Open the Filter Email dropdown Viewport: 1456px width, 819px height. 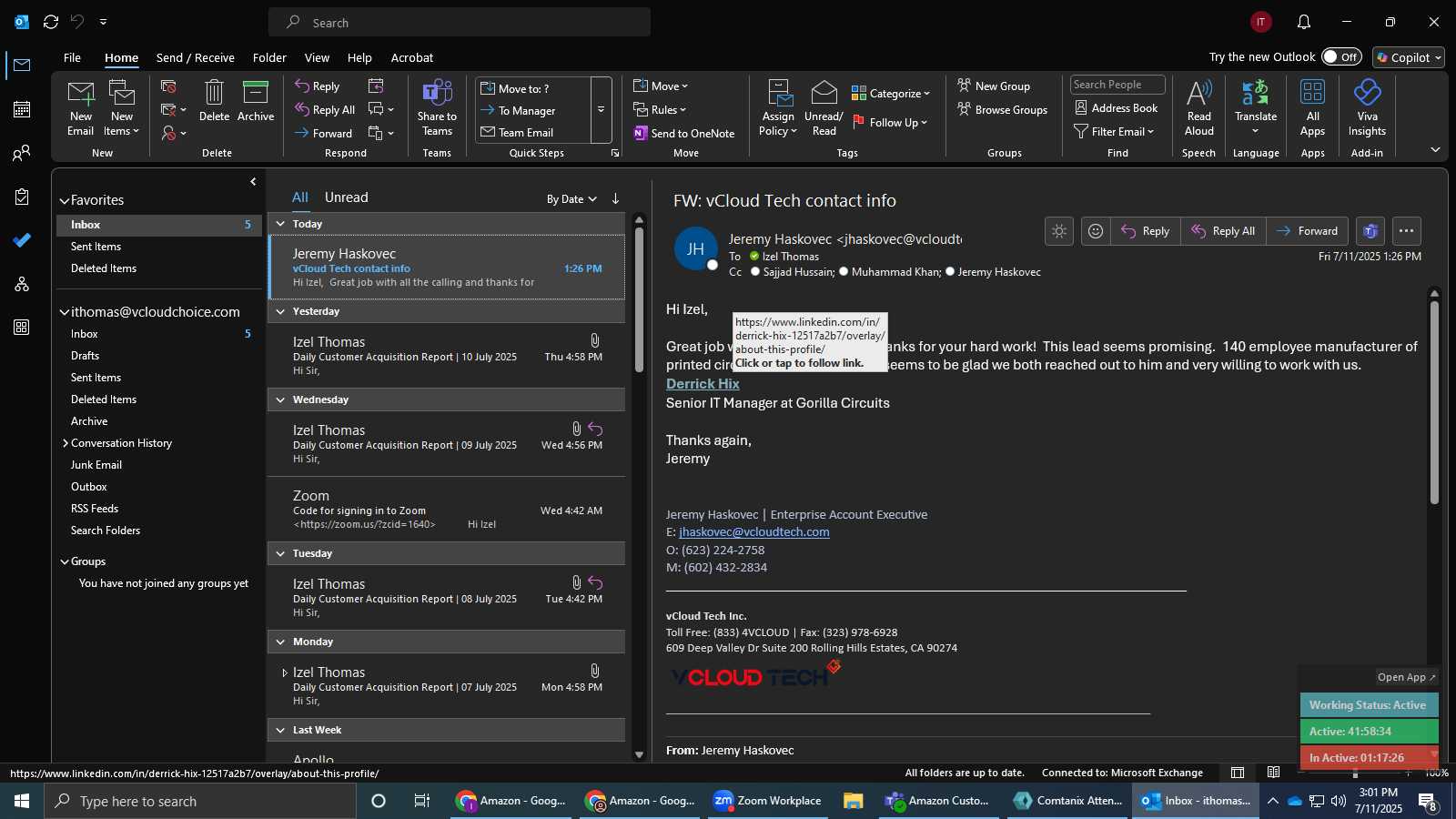coord(1114,131)
